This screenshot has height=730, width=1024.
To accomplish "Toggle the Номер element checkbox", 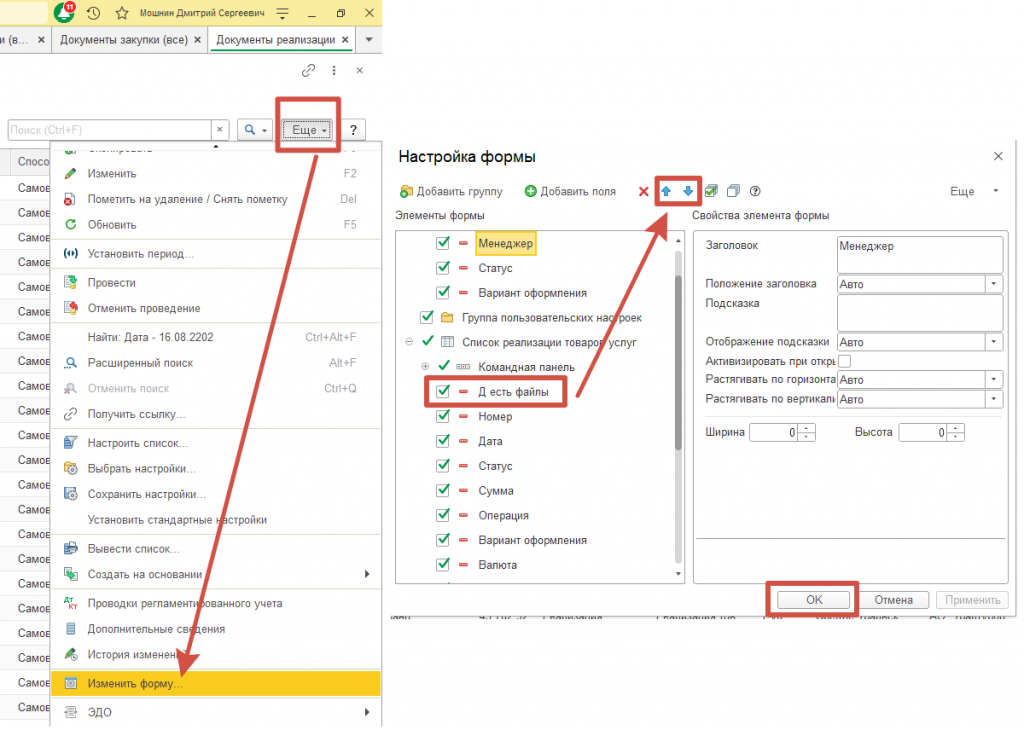I will coord(443,416).
